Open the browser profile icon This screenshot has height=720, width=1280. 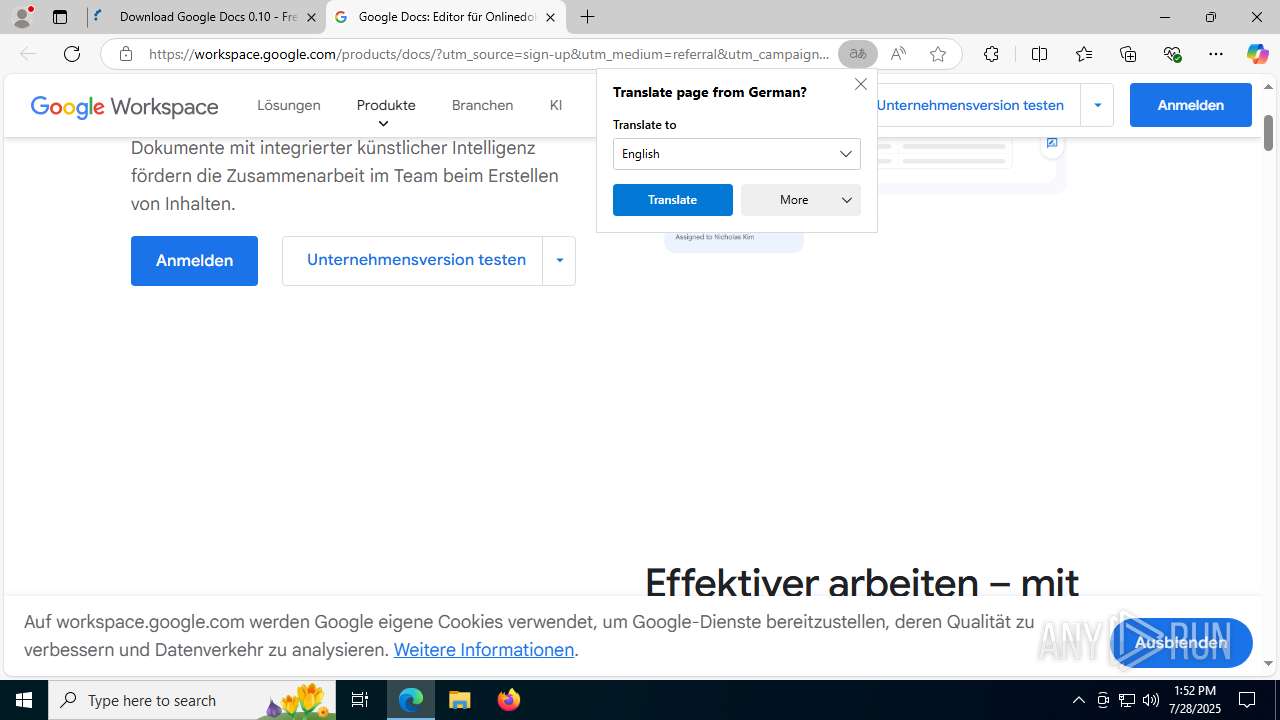(22, 17)
